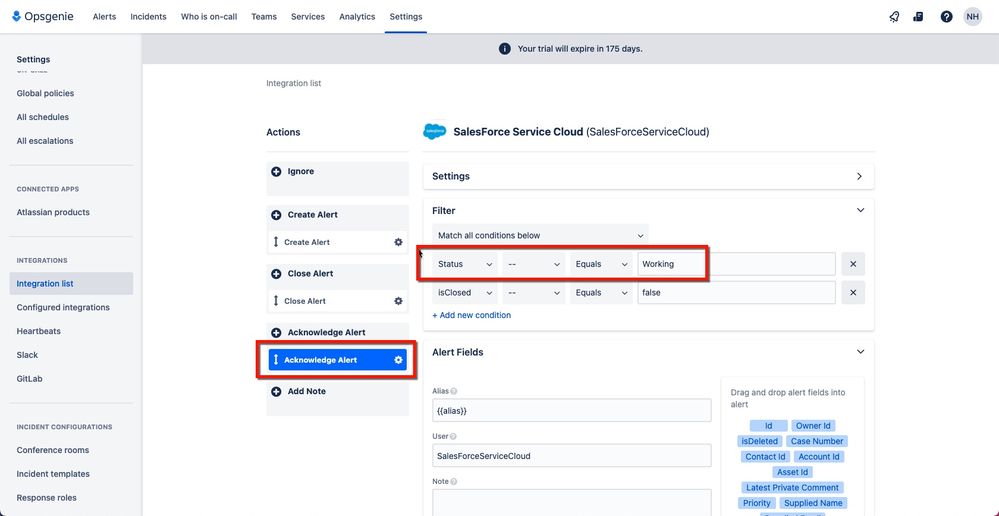Viewport: 999px width, 516px height.
Task: Click the Owner Id field tag
Action: pyautogui.click(x=813, y=426)
